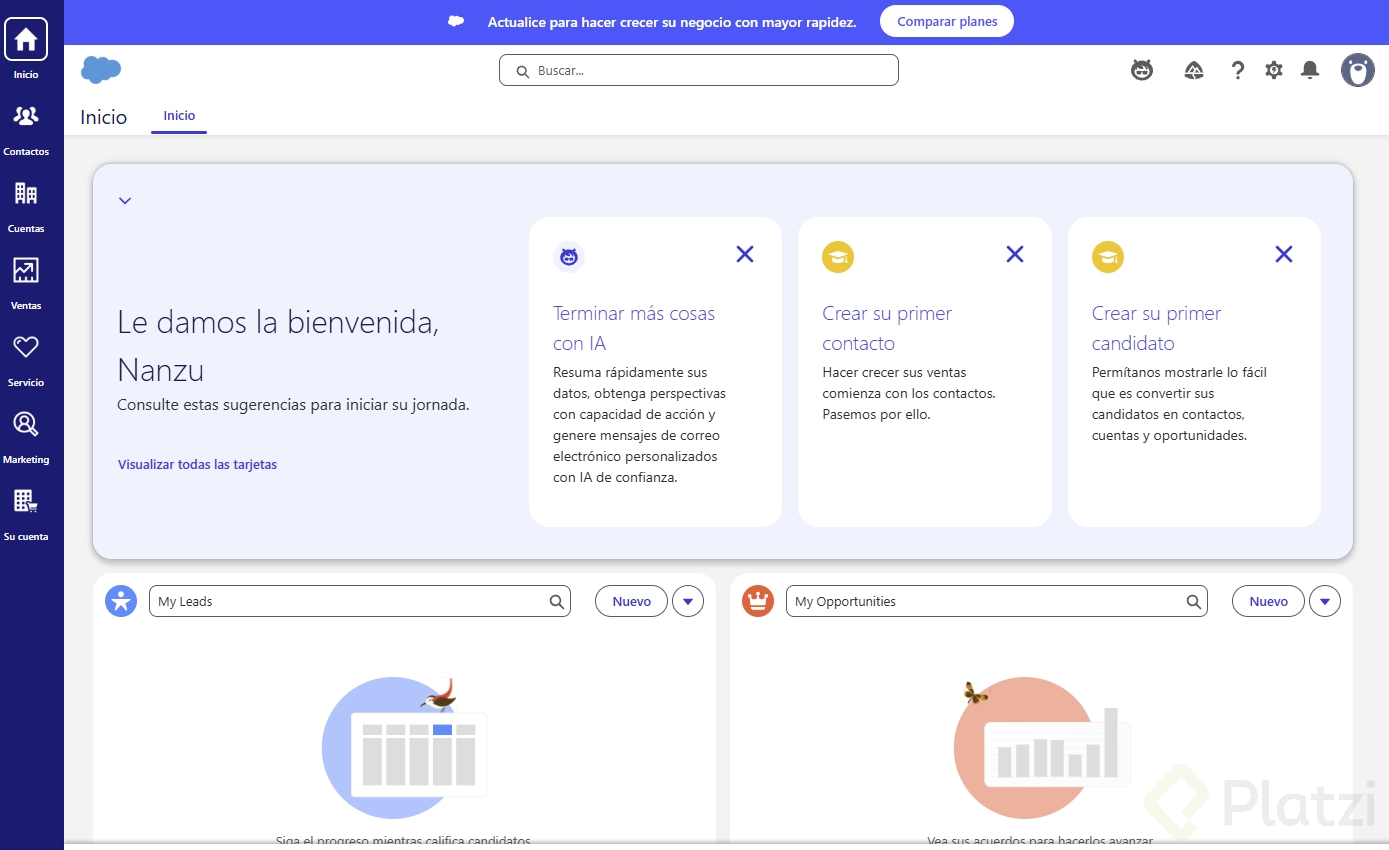
Task: Open the setup gear icon
Action: pos(1274,70)
